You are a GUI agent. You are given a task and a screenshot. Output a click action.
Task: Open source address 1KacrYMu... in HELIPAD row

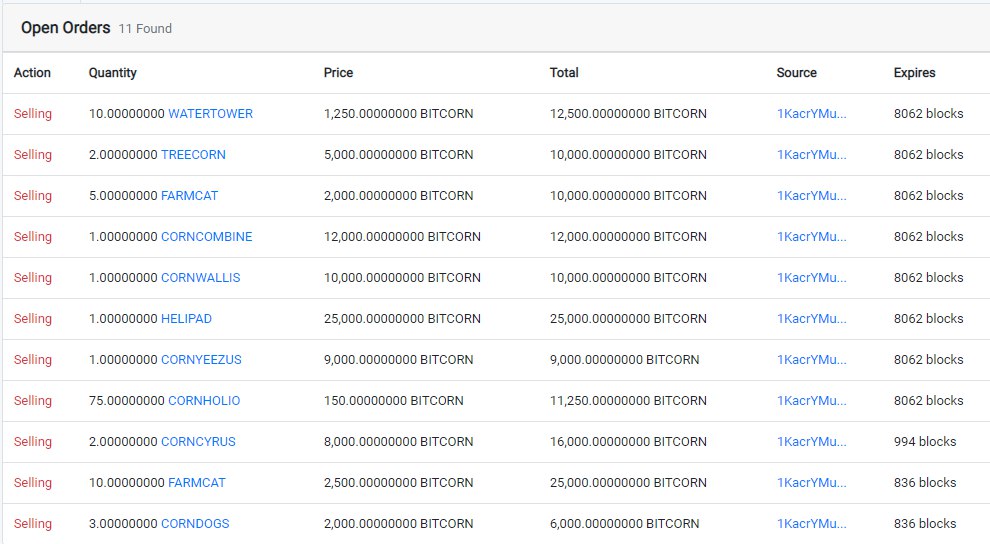tap(811, 319)
